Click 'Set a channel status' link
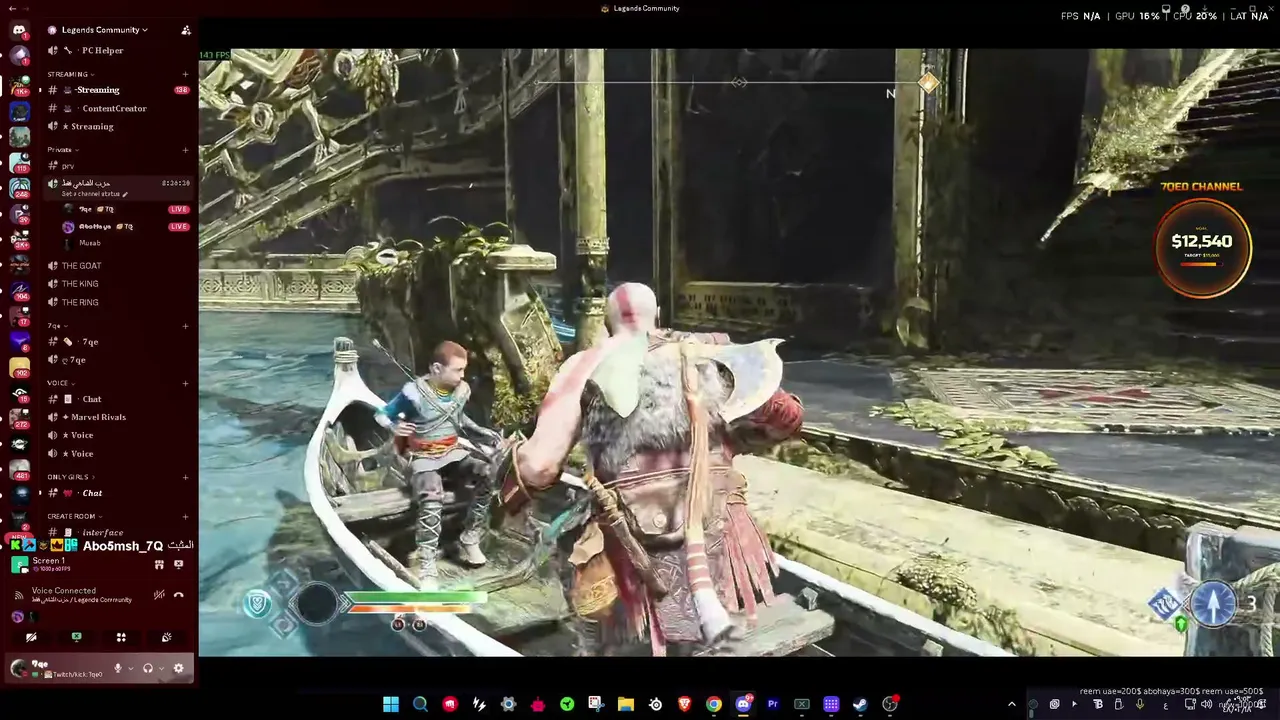The image size is (1280, 720). [x=94, y=194]
